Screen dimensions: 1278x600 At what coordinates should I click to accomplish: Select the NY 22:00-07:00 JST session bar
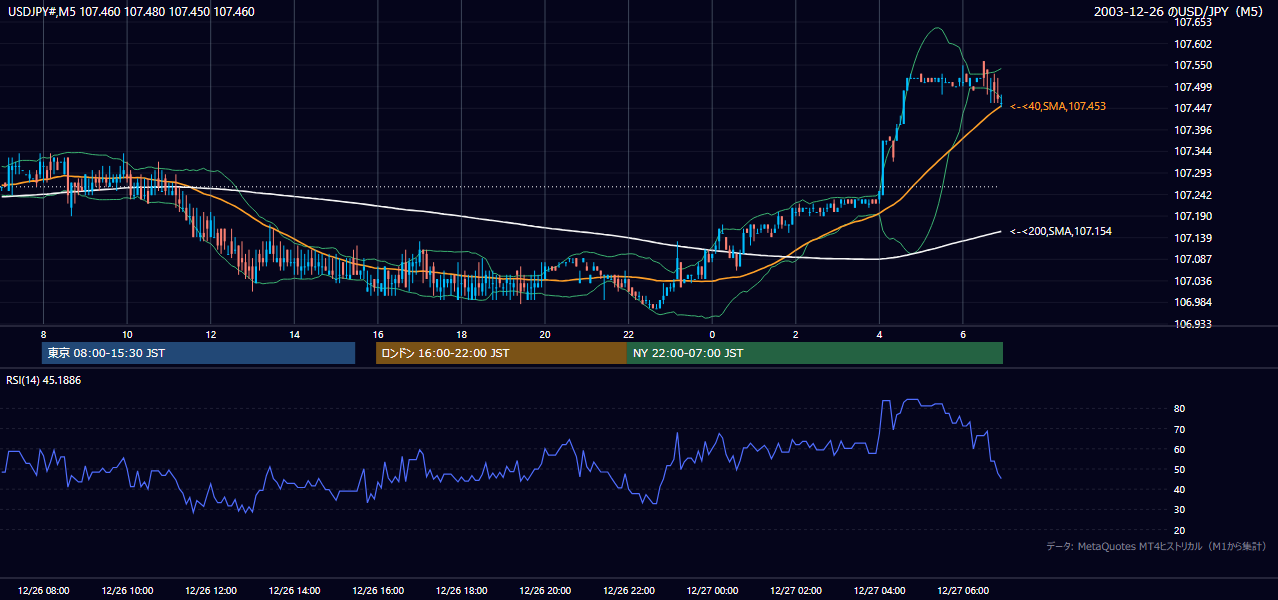[x=815, y=353]
